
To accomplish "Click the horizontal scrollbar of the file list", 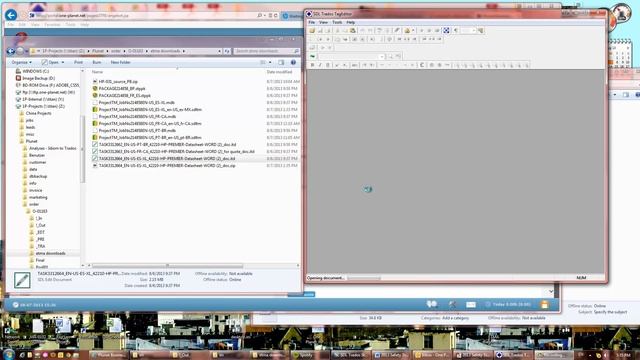I will click(167, 266).
